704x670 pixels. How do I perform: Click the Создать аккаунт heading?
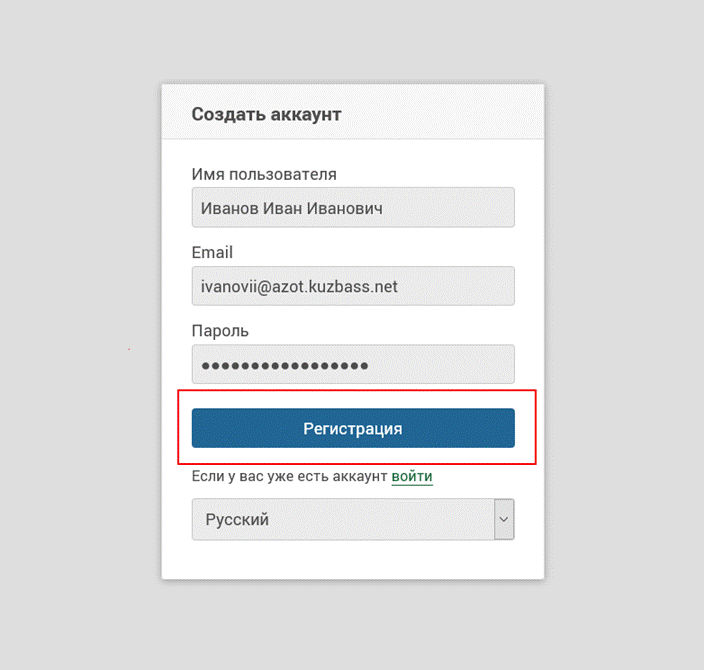coord(266,114)
